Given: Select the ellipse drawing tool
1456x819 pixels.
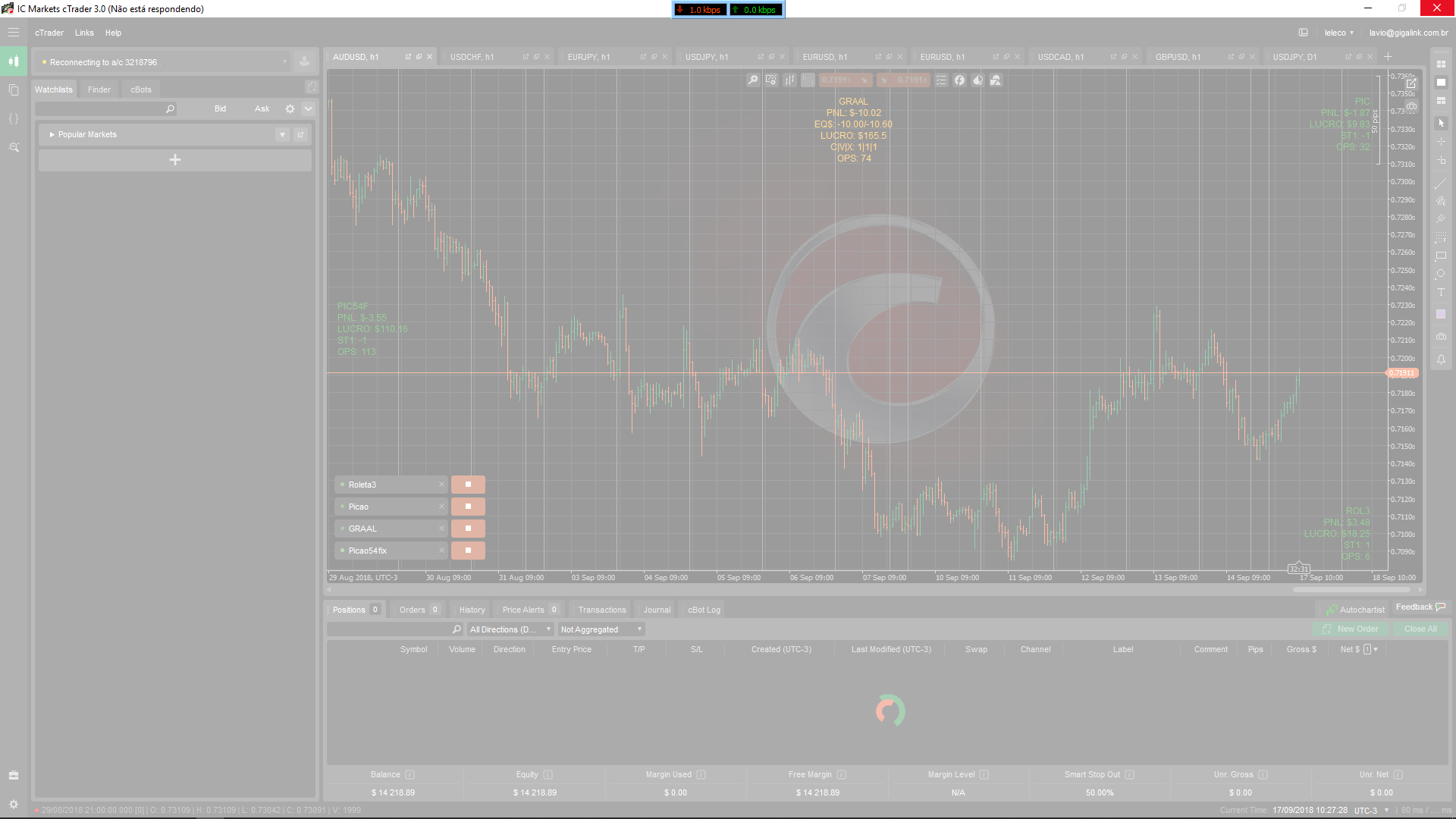Looking at the screenshot, I should point(1441,275).
